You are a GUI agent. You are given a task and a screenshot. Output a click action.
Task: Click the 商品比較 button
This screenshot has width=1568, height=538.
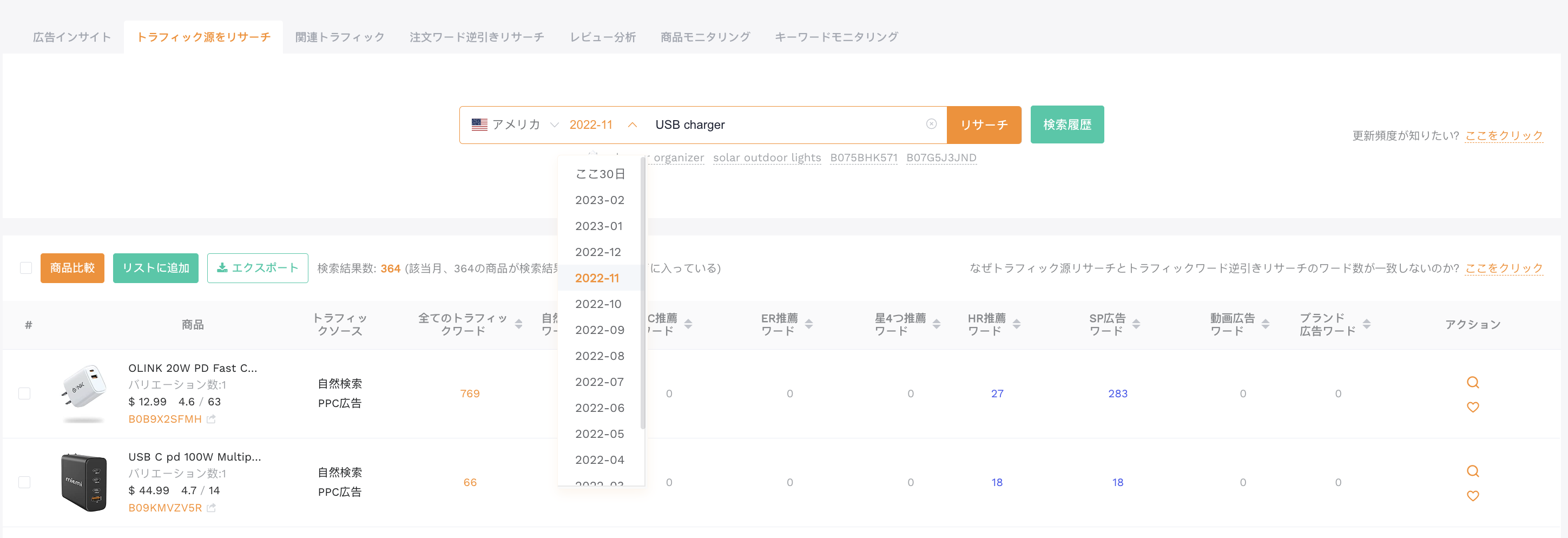coord(73,268)
